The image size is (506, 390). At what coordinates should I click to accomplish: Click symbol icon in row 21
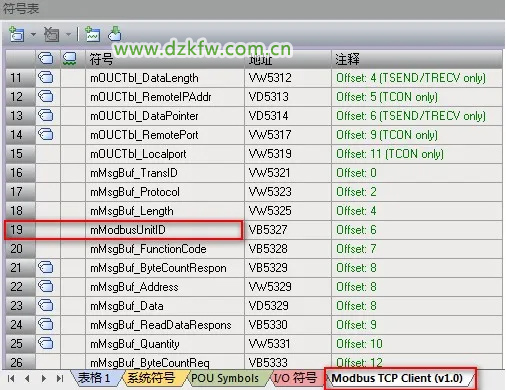(46, 268)
